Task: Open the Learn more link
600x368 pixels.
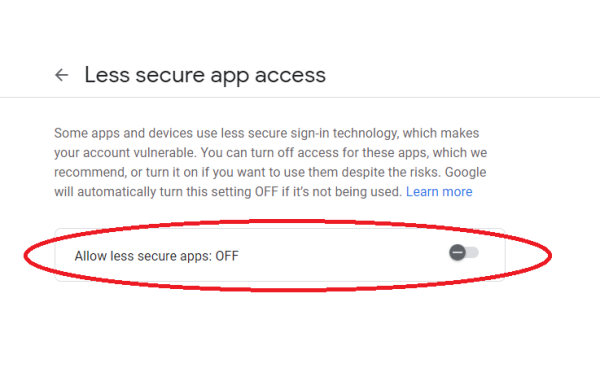Action: pos(439,191)
